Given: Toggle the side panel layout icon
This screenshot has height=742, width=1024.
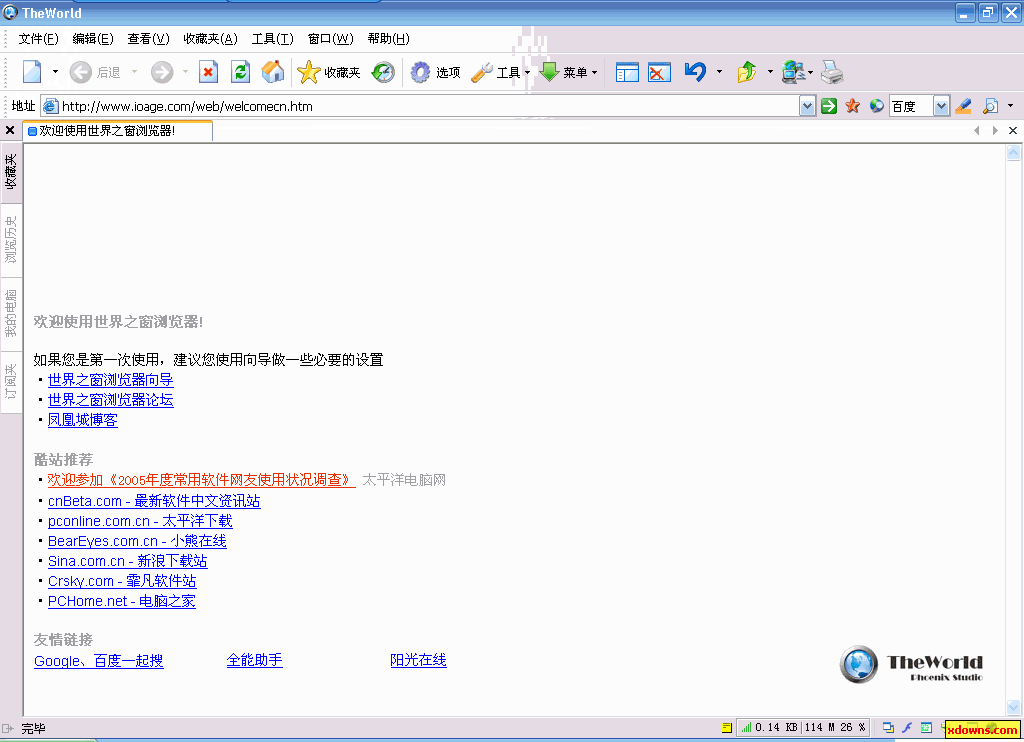Looking at the screenshot, I should click(627, 72).
